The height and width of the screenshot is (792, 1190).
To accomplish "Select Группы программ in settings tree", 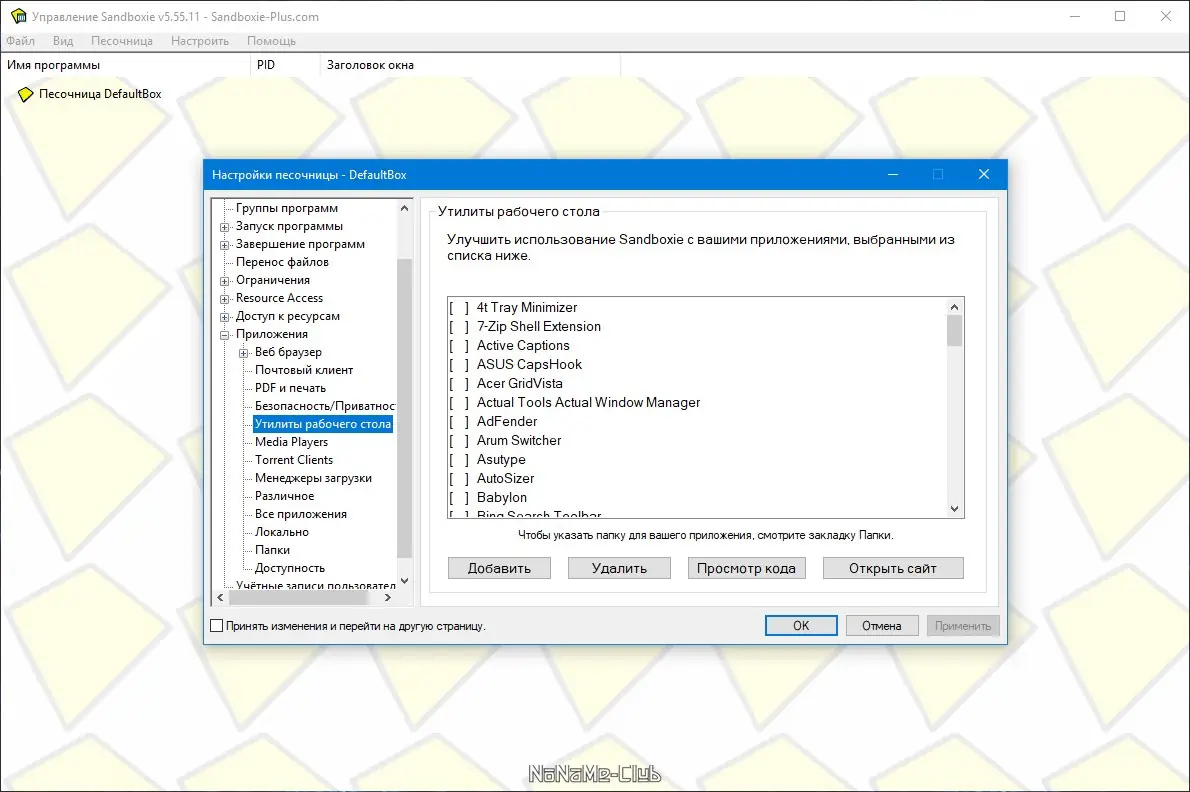I will click(x=286, y=208).
